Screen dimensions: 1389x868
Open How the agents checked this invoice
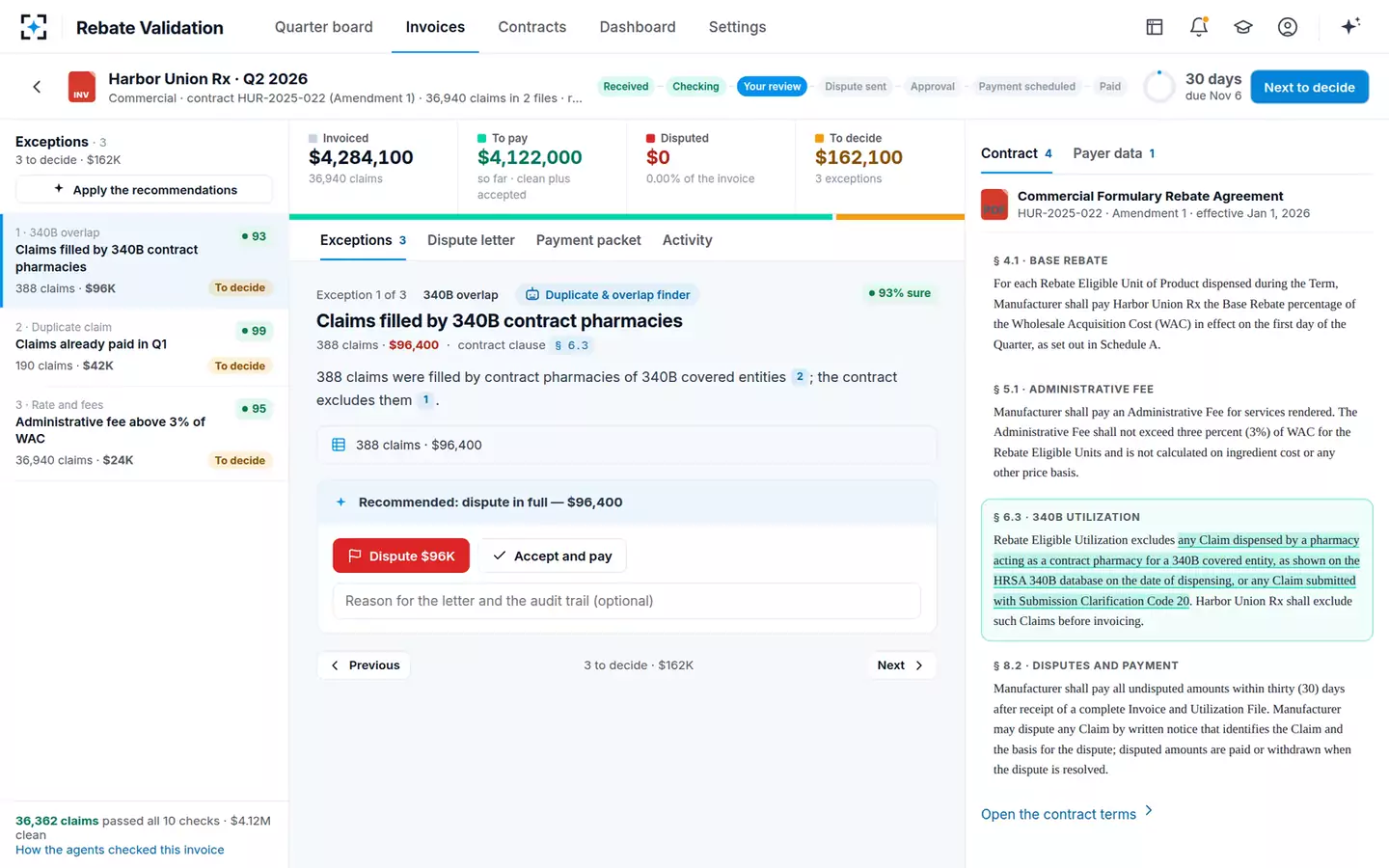[120, 850]
